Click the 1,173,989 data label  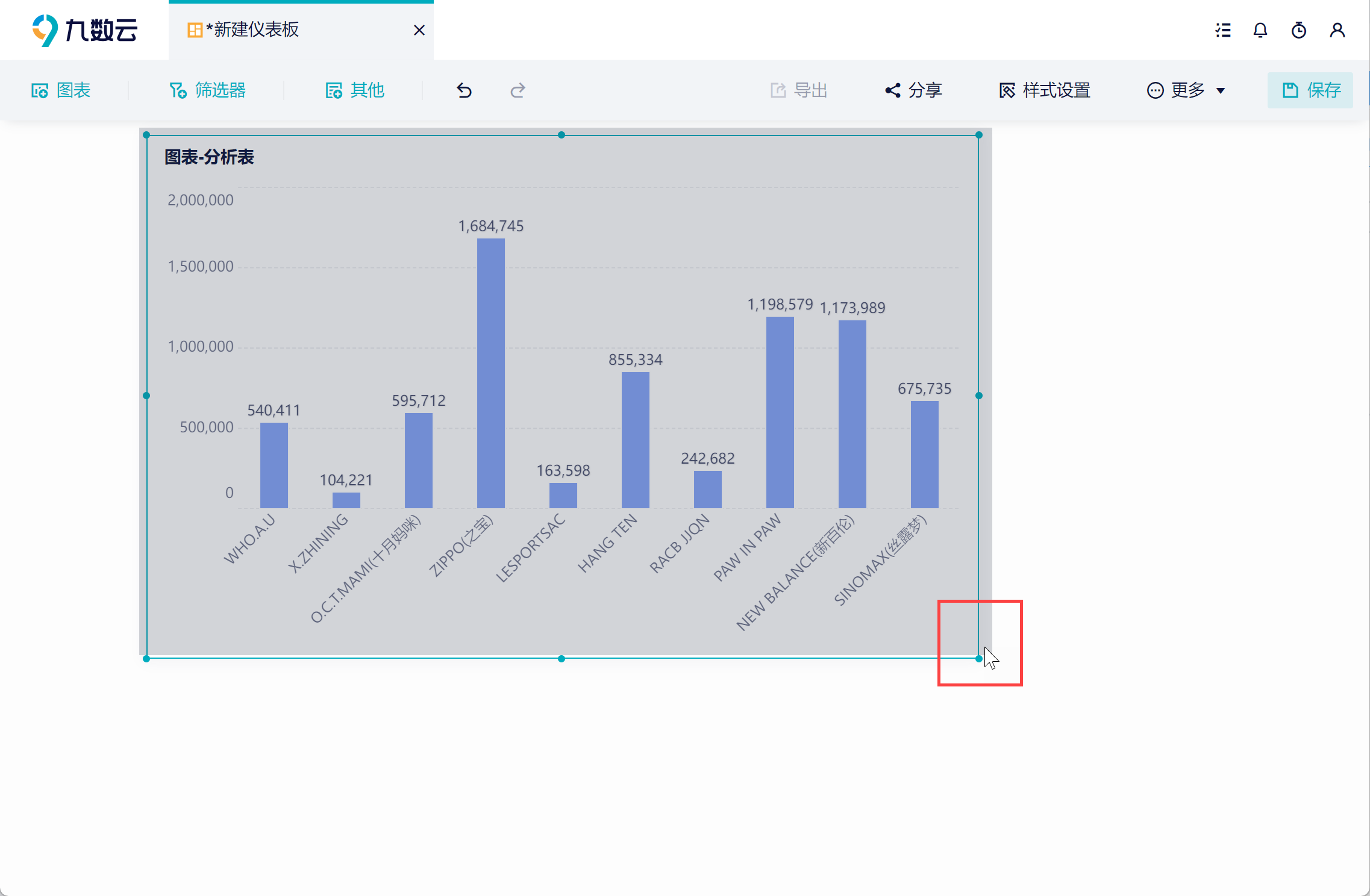[852, 308]
